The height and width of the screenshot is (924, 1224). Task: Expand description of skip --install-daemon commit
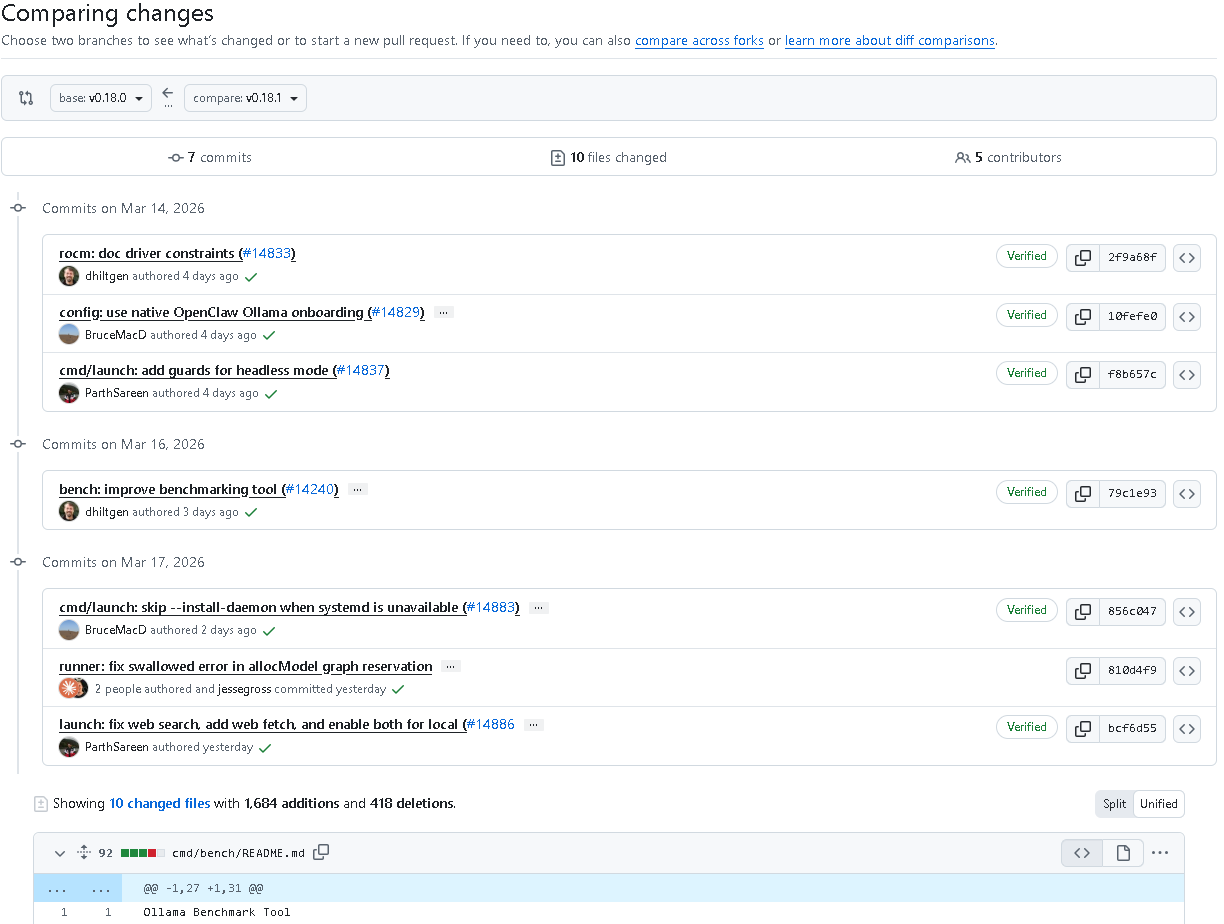tap(538, 608)
